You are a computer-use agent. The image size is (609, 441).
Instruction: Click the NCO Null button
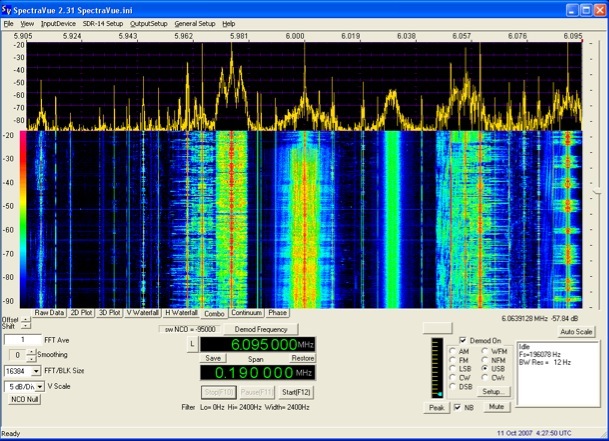pos(24,399)
